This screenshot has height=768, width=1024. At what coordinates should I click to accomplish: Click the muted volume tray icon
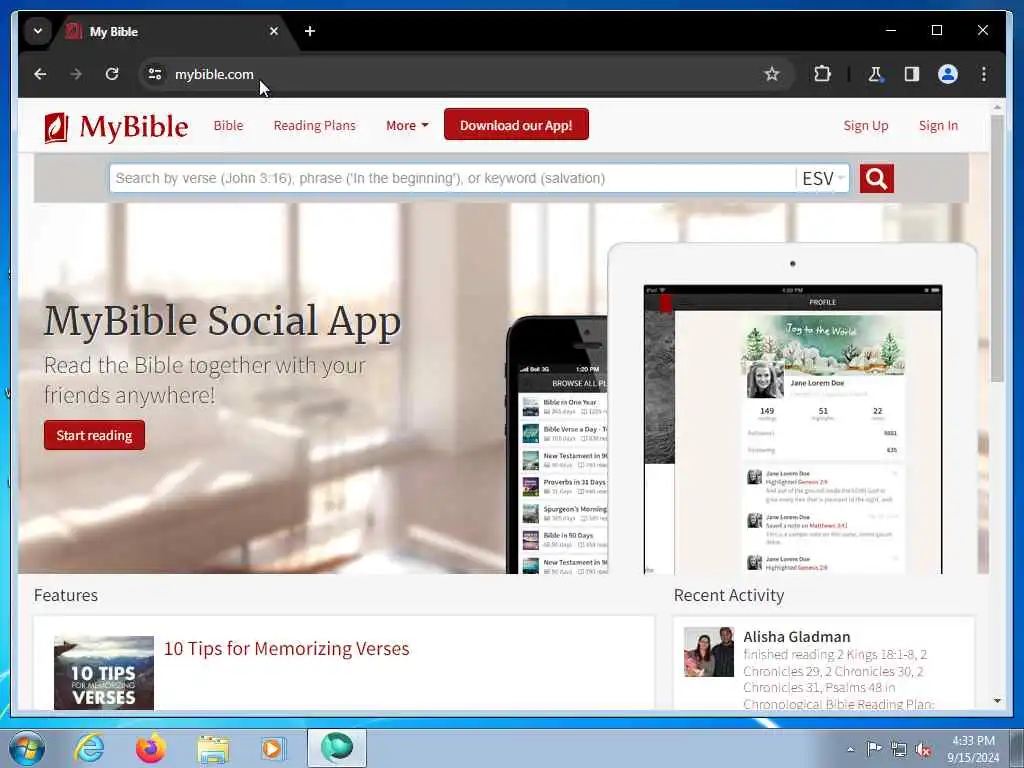[x=923, y=749]
